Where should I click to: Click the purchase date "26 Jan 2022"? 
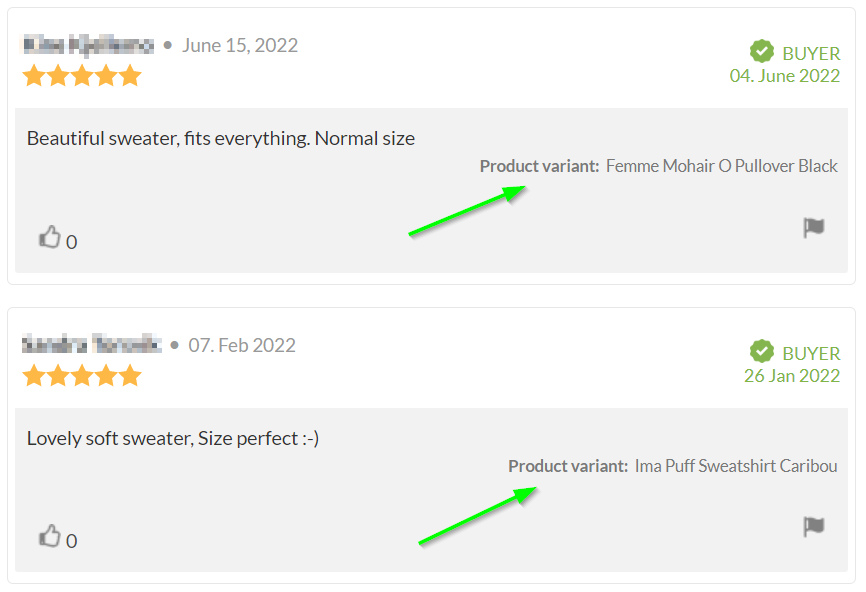(x=792, y=376)
